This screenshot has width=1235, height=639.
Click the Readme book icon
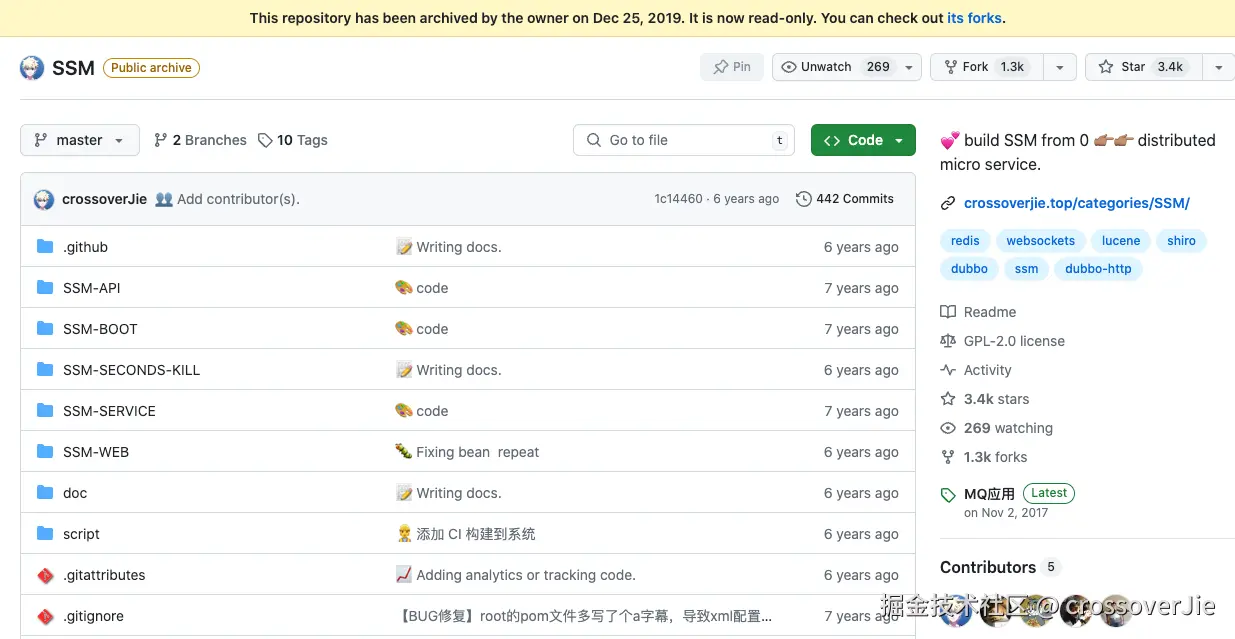948,312
